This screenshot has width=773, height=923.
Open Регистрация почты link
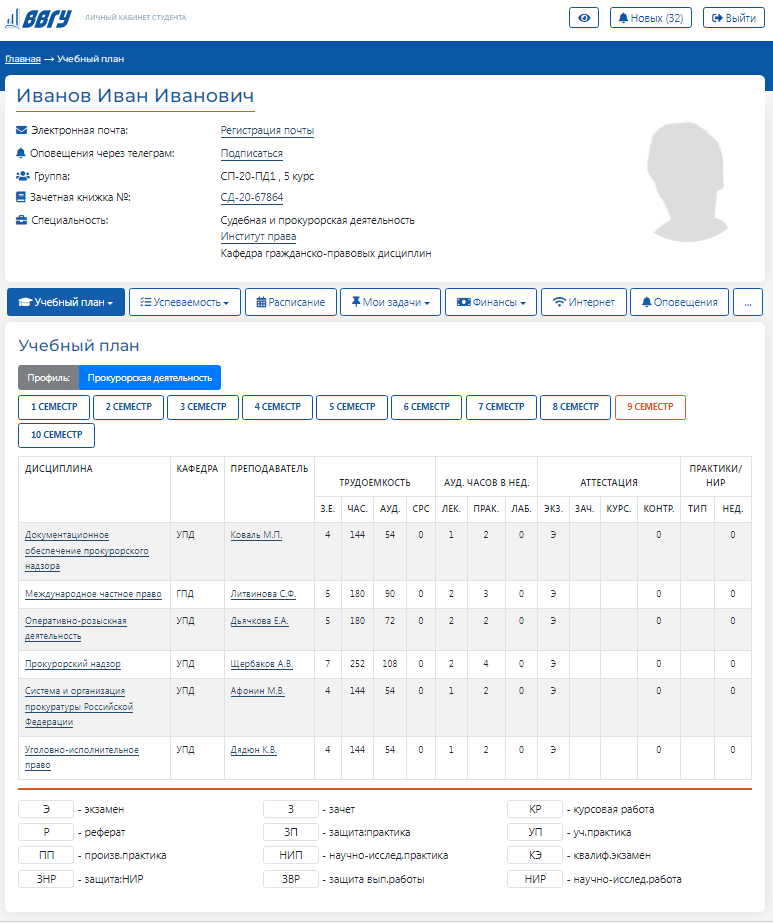(x=267, y=131)
